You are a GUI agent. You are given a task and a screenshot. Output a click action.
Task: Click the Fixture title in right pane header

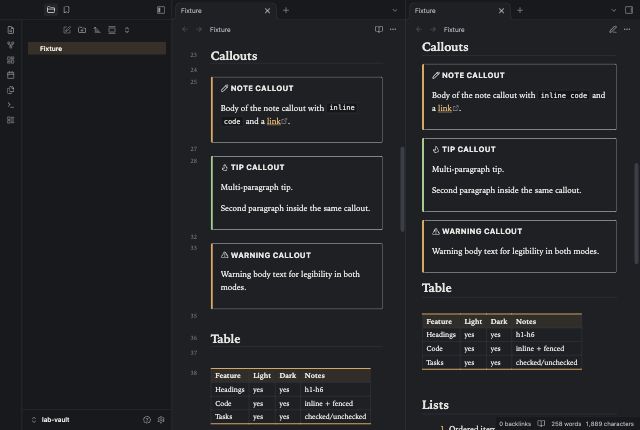pos(454,29)
